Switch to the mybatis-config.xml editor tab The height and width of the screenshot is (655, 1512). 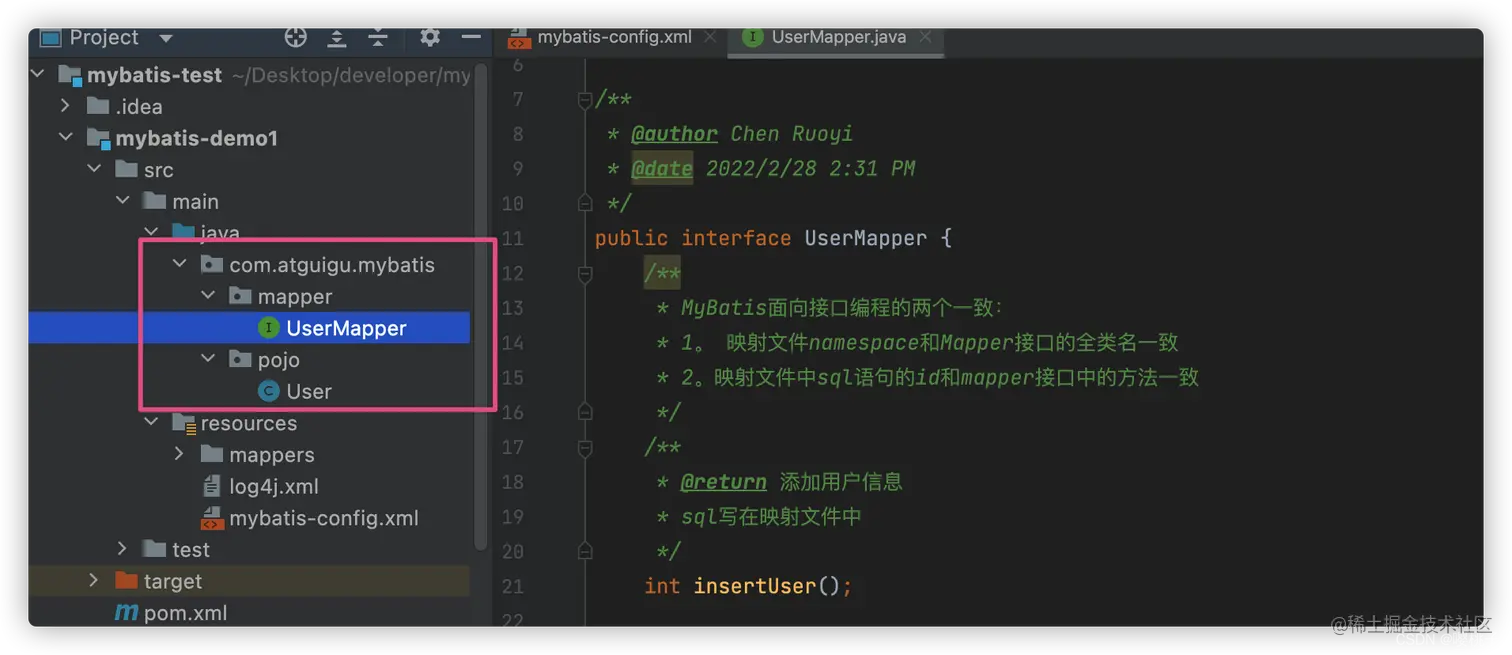614,37
